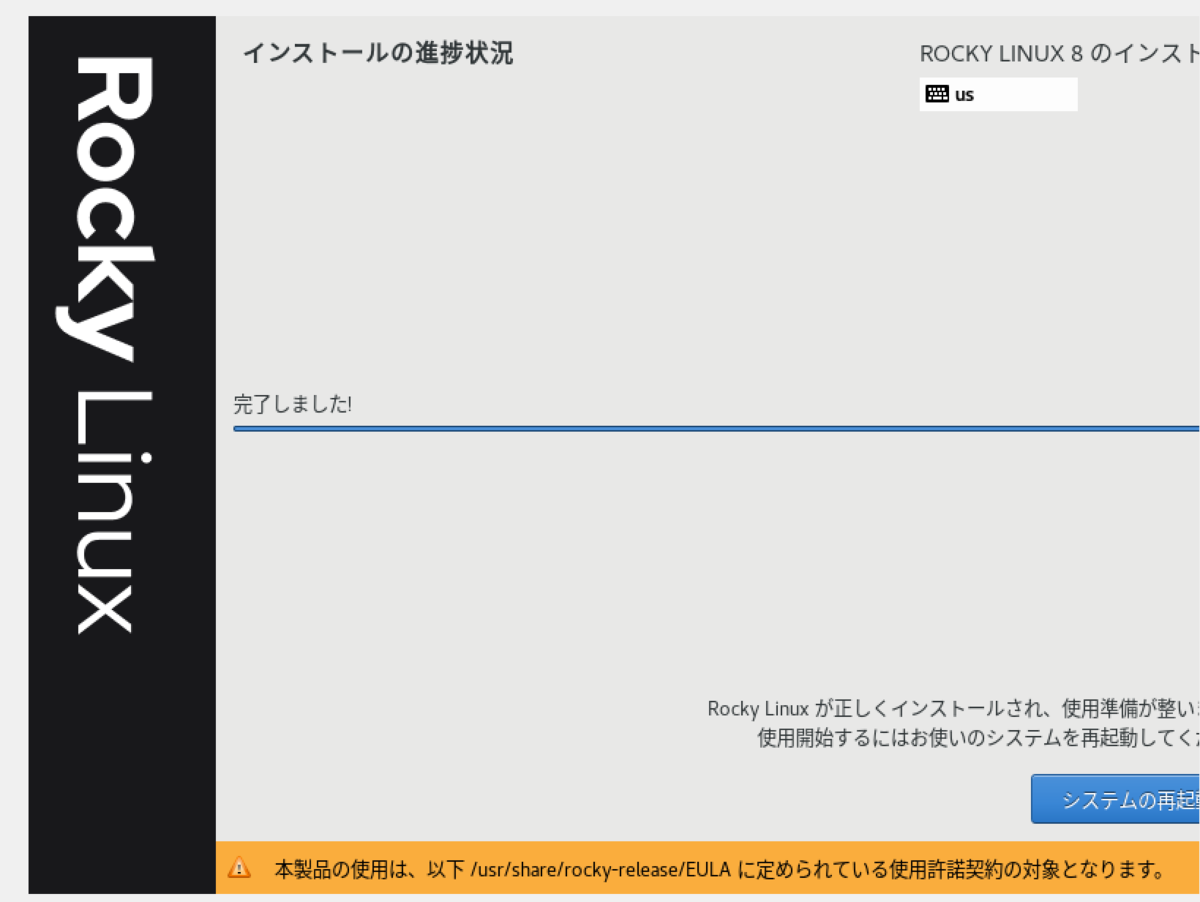Click the installation success message
The width and height of the screenshot is (1200, 902).
(950, 709)
